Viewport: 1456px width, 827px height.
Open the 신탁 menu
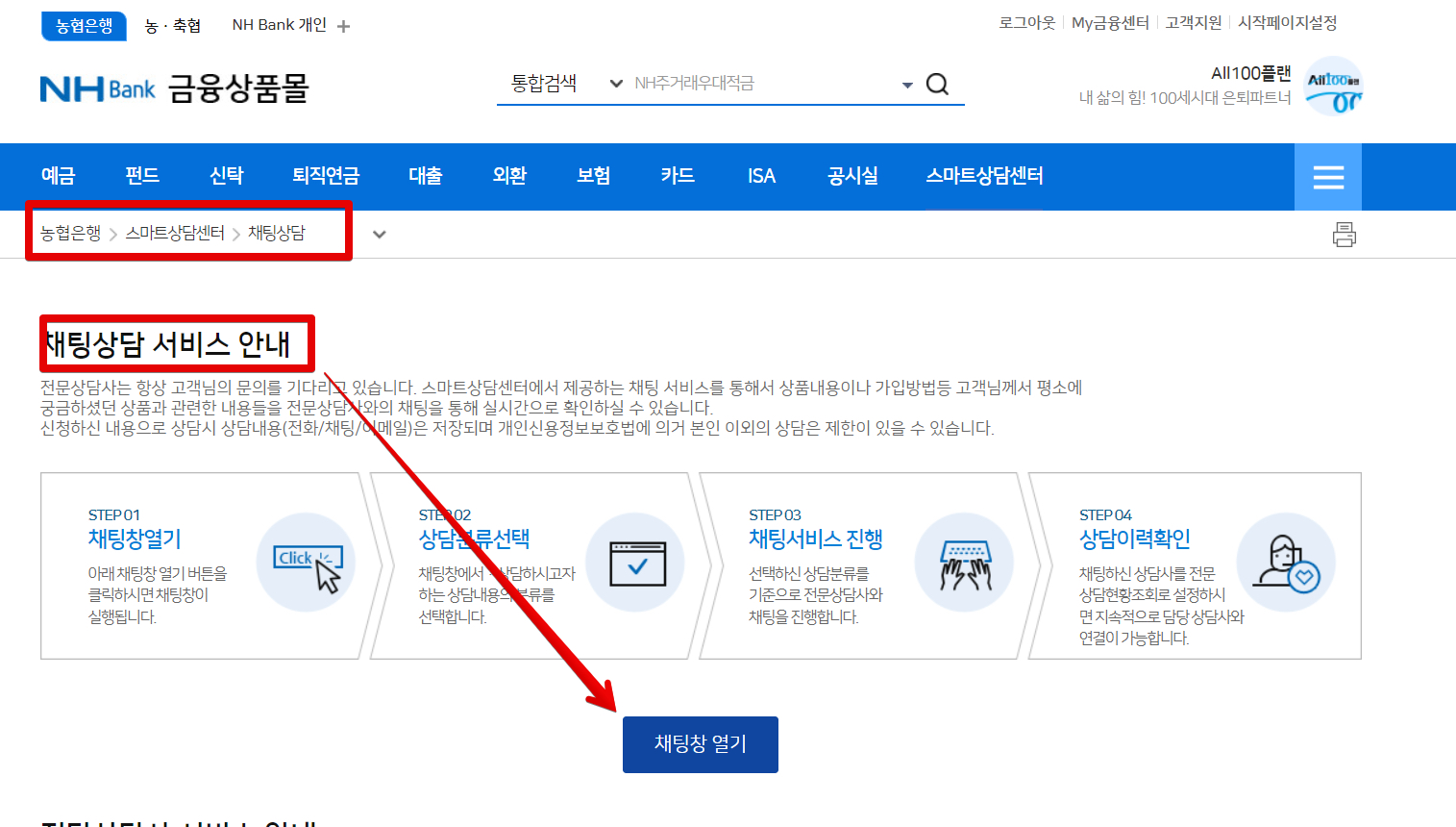coord(227,176)
